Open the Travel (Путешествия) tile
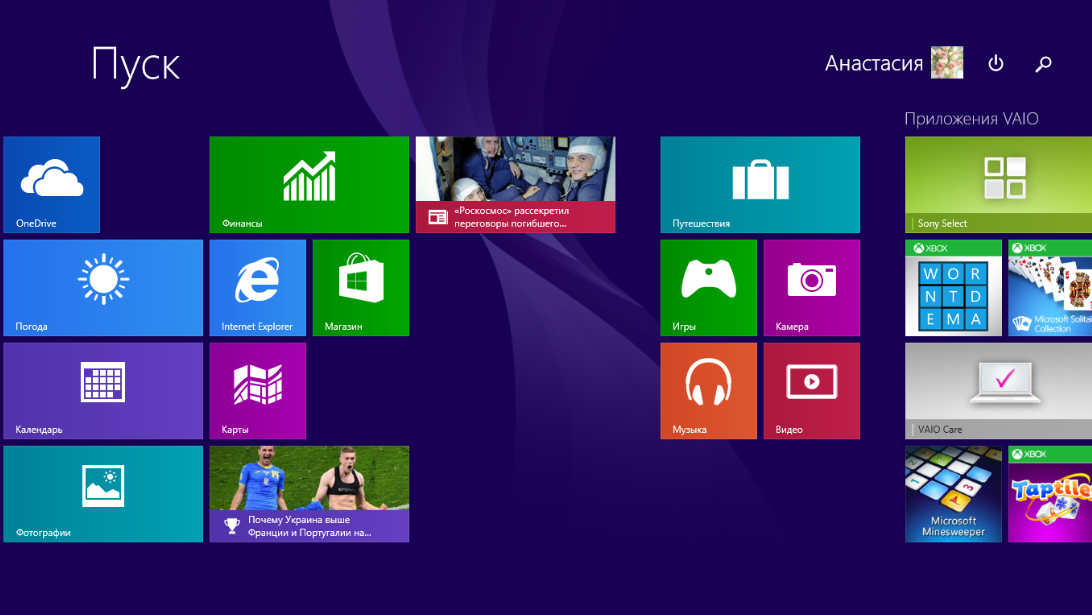This screenshot has width=1092, height=615. coord(759,184)
